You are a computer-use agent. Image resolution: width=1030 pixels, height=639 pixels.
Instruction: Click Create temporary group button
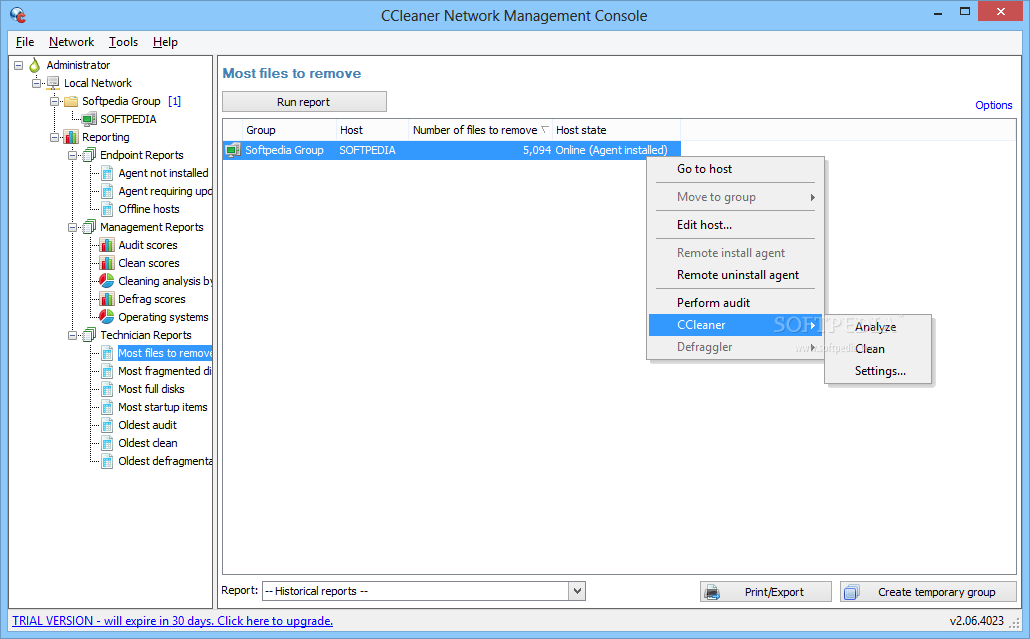928,592
